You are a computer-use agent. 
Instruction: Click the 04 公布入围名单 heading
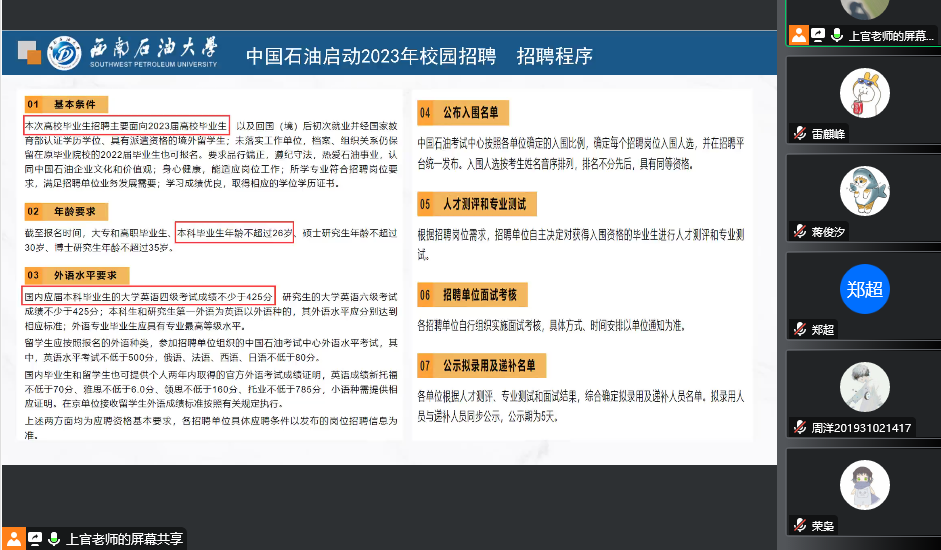click(x=463, y=112)
